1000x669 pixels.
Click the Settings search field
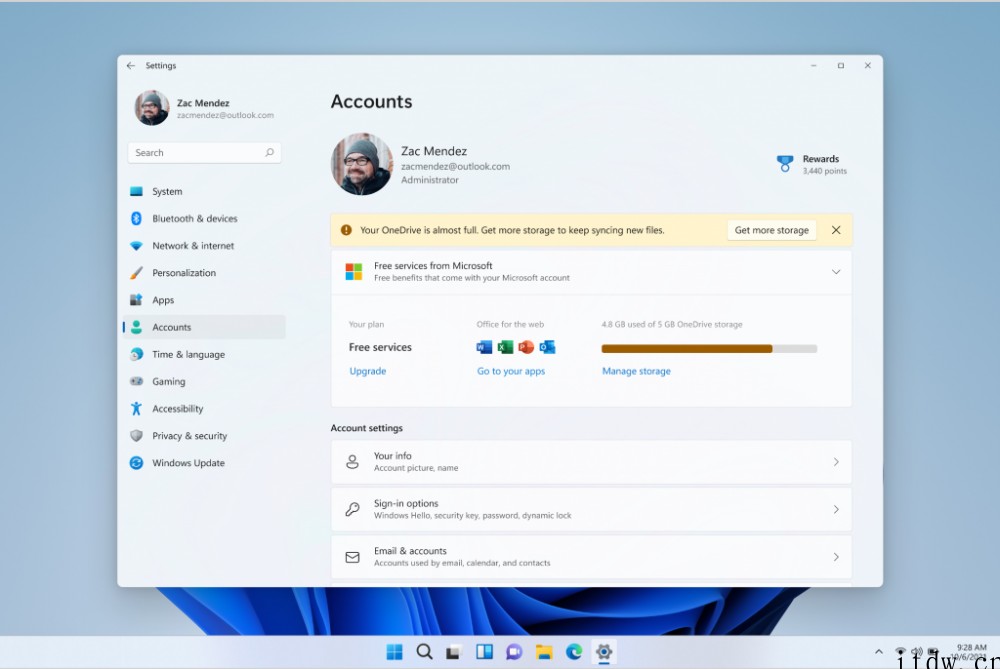coord(204,152)
